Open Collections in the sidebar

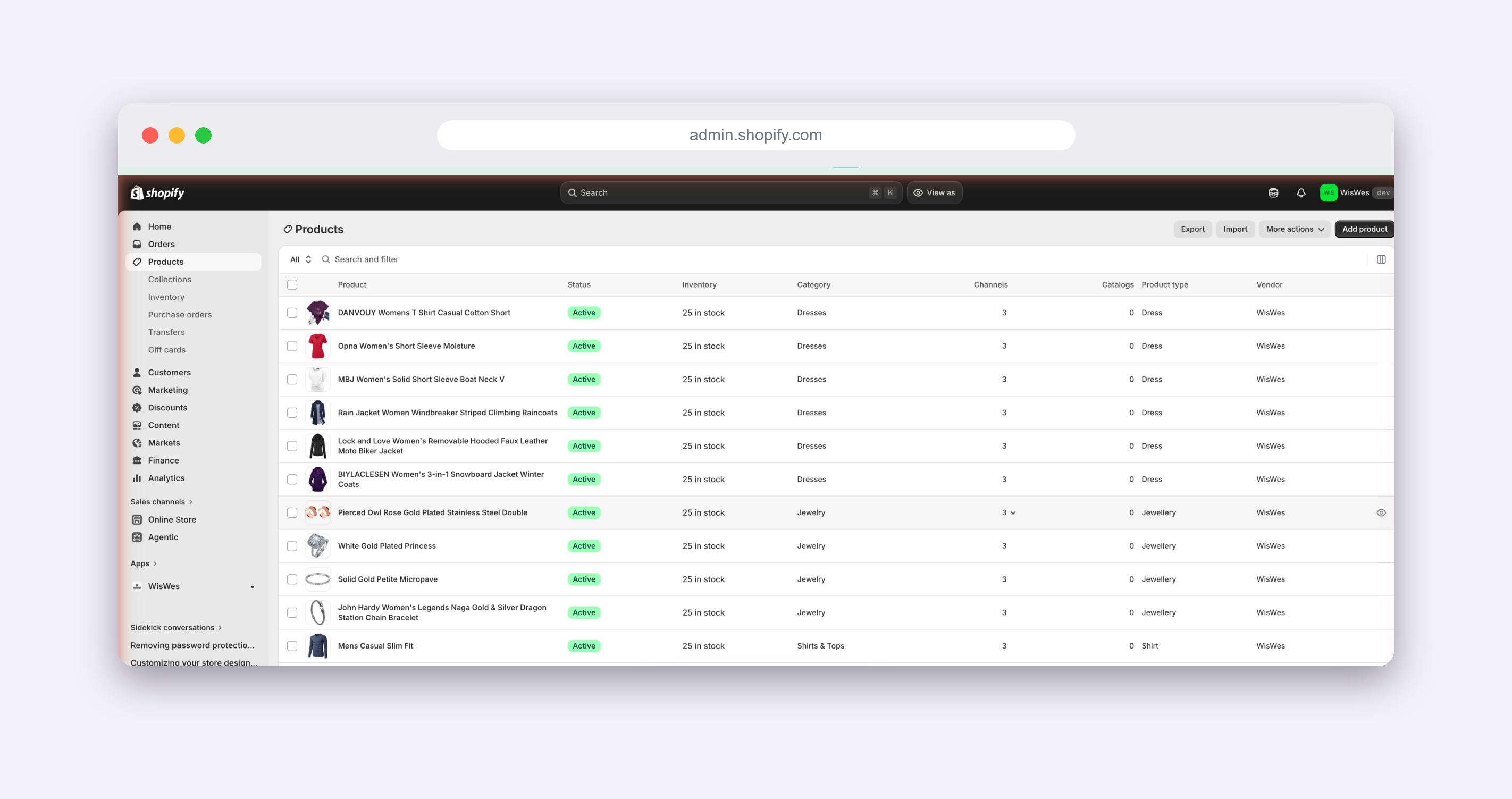pyautogui.click(x=170, y=280)
